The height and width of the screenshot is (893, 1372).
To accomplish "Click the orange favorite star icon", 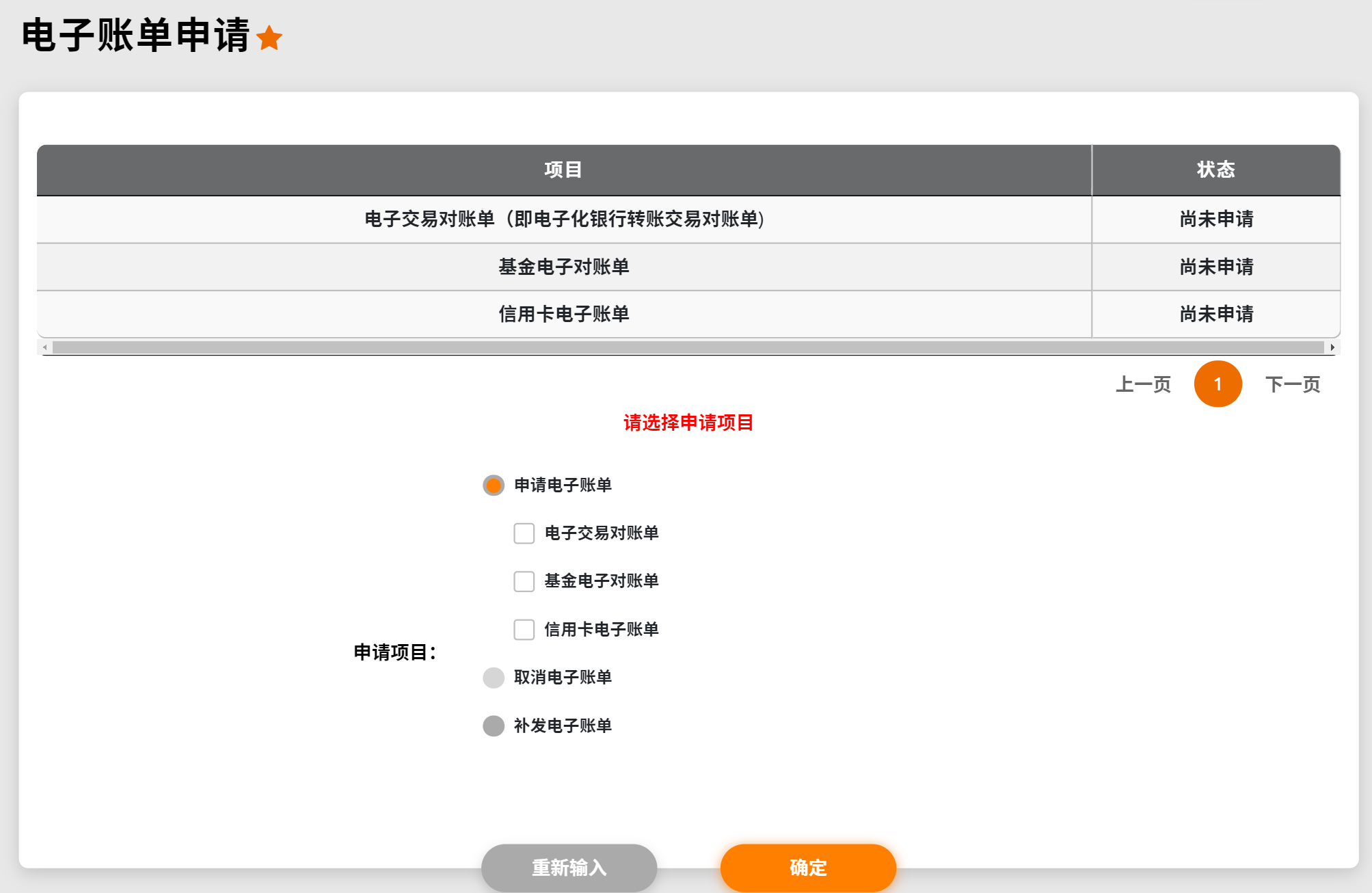I will point(269,38).
